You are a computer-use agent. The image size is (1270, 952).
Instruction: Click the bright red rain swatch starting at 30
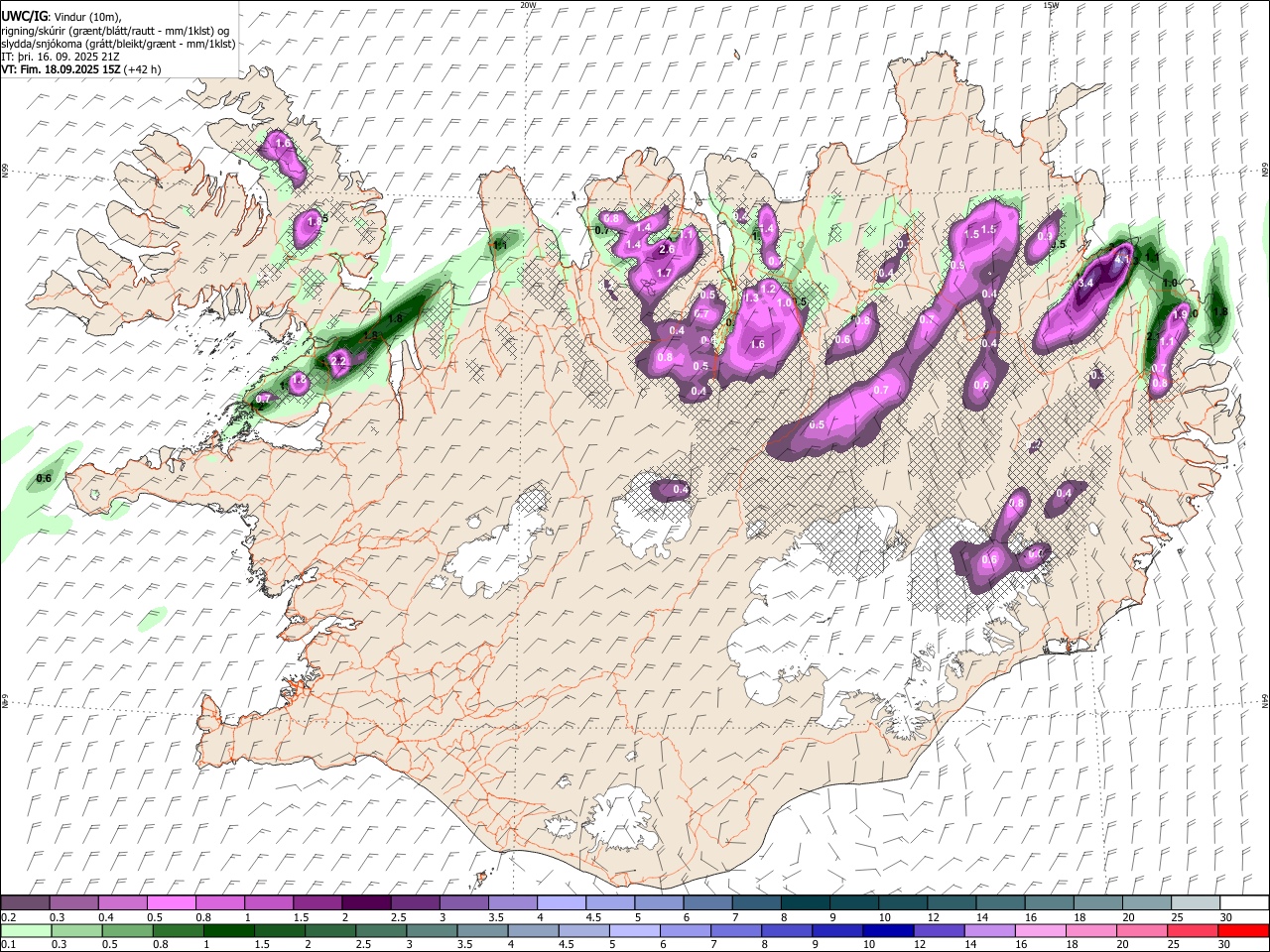[x=1242, y=930]
